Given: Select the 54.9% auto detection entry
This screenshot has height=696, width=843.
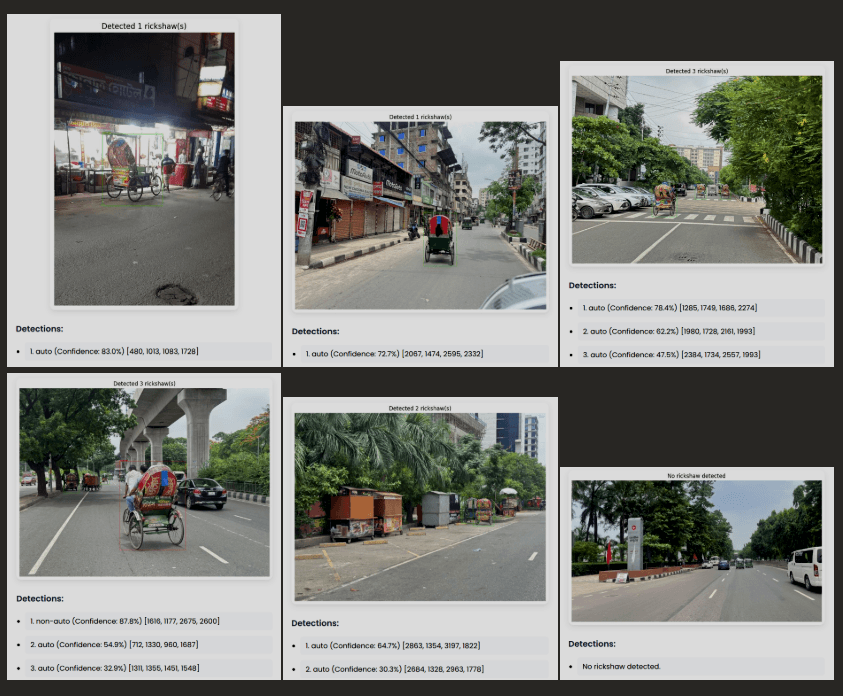Looking at the screenshot, I should click(x=113, y=645).
